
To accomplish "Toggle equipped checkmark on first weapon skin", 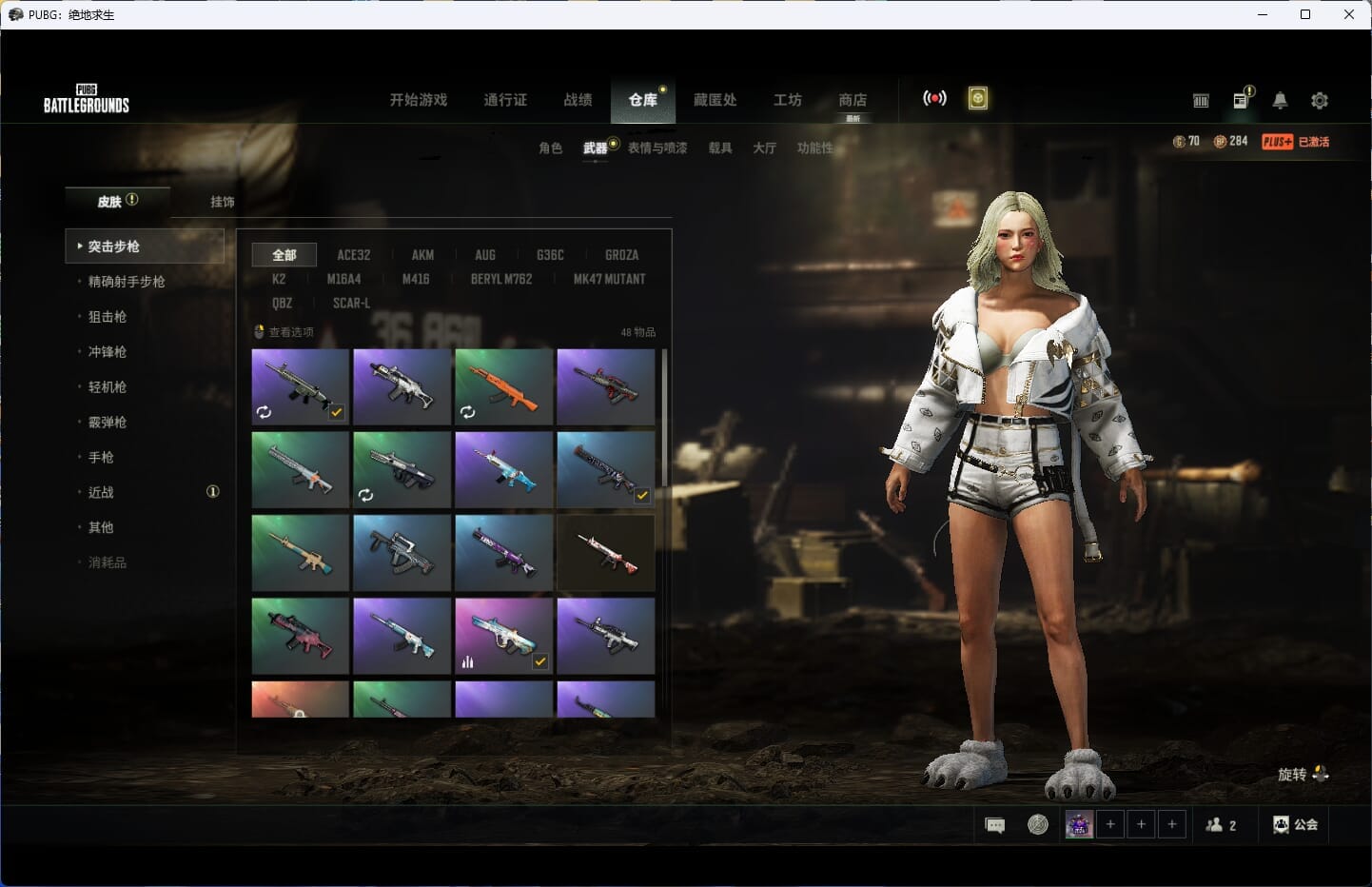I will coord(337,412).
